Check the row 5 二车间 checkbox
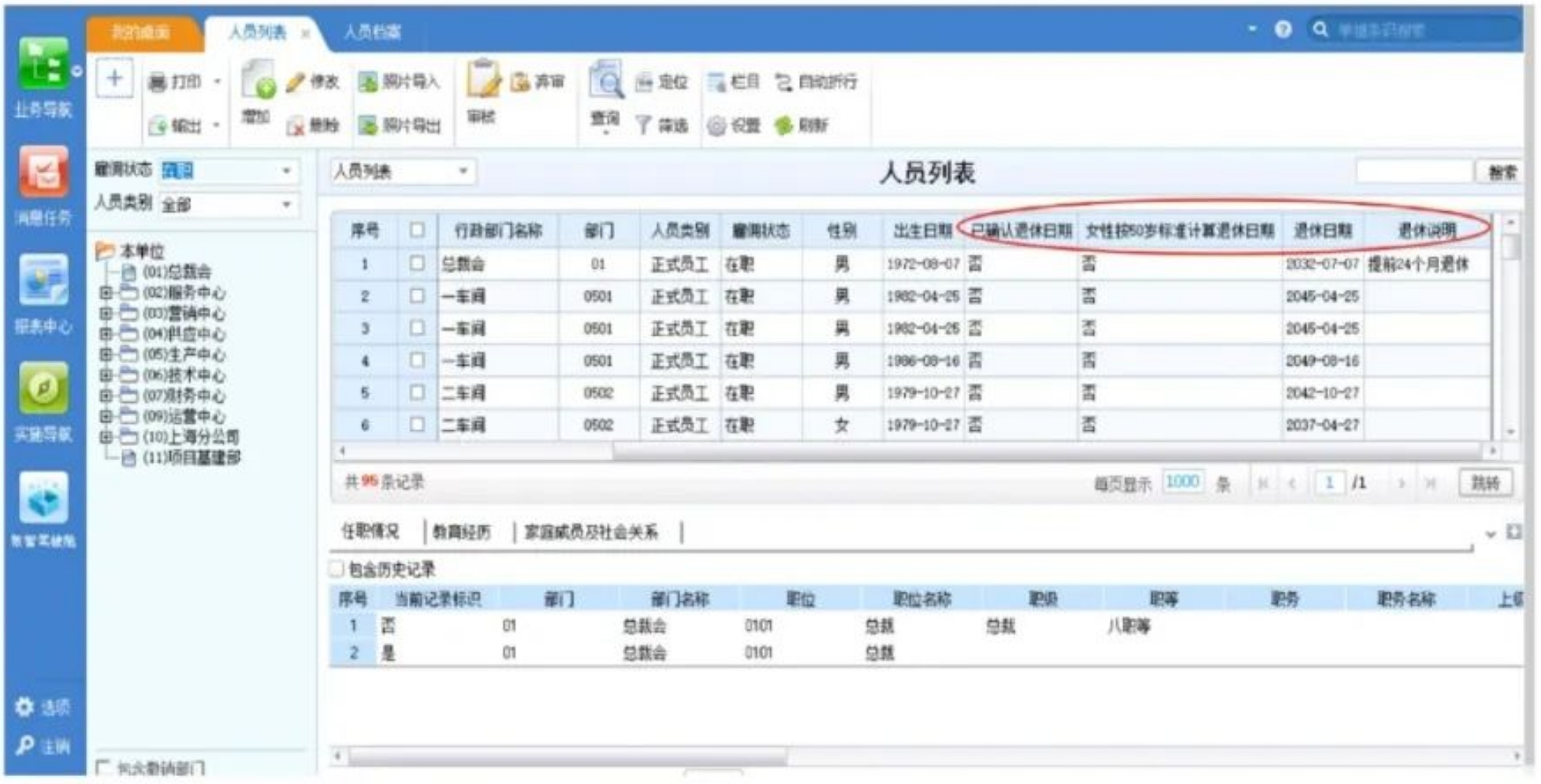Image resolution: width=1541 pixels, height=784 pixels. pos(417,392)
